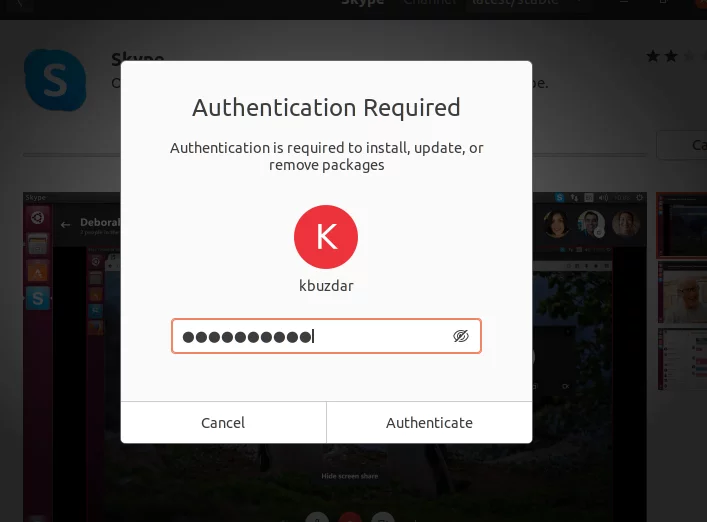Click the Hide screen share text

(349, 476)
